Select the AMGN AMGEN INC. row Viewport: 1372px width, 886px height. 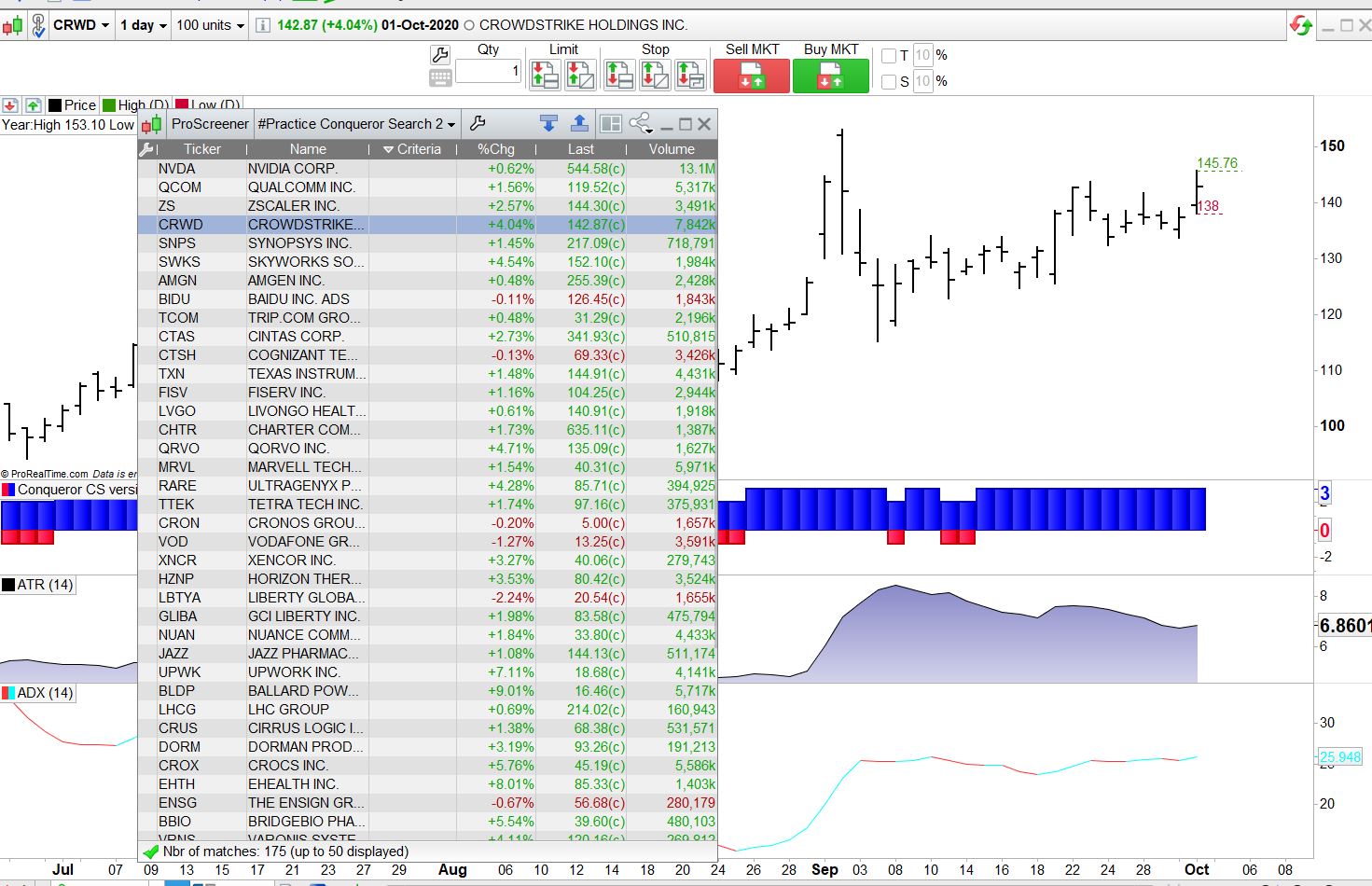coord(428,281)
